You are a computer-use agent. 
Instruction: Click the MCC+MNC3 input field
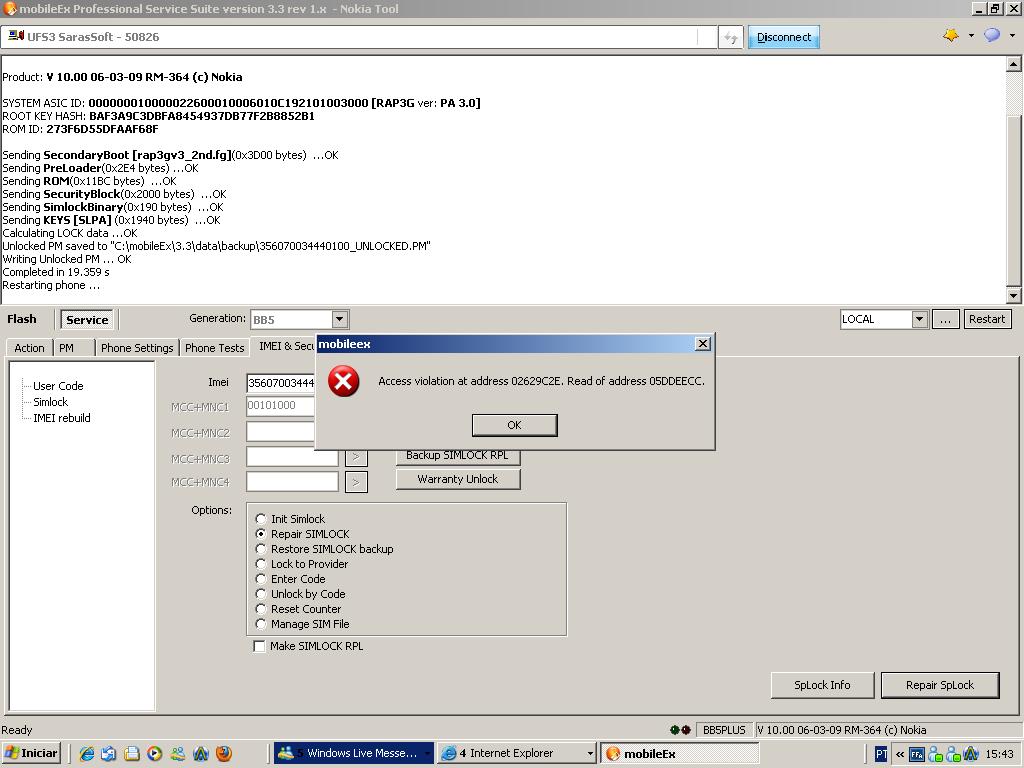(x=292, y=456)
